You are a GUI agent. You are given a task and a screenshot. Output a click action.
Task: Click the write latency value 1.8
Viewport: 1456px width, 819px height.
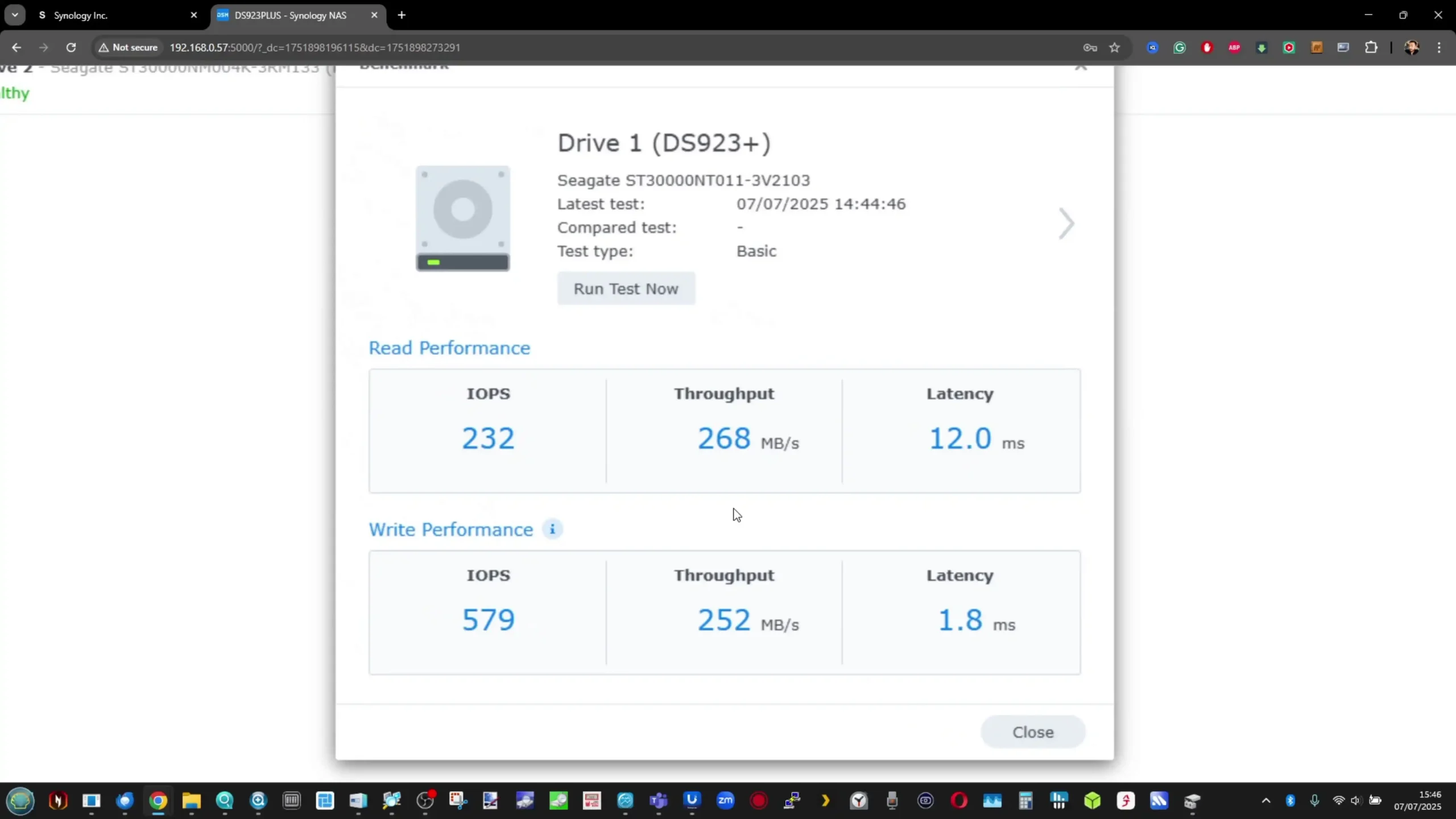tap(960, 619)
